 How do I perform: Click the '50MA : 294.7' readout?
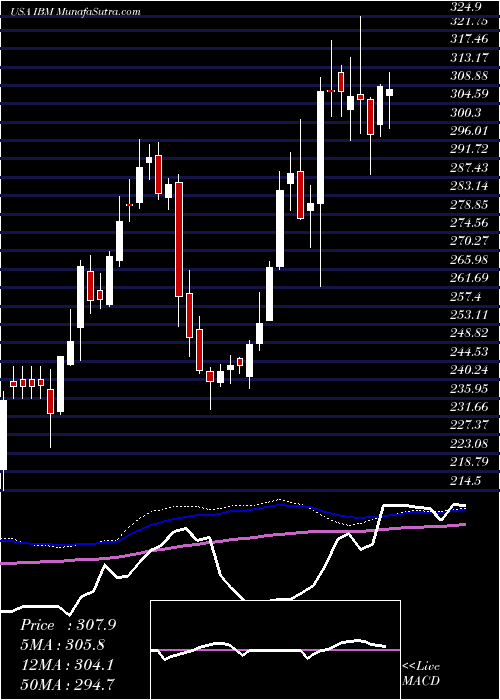click(x=68, y=684)
